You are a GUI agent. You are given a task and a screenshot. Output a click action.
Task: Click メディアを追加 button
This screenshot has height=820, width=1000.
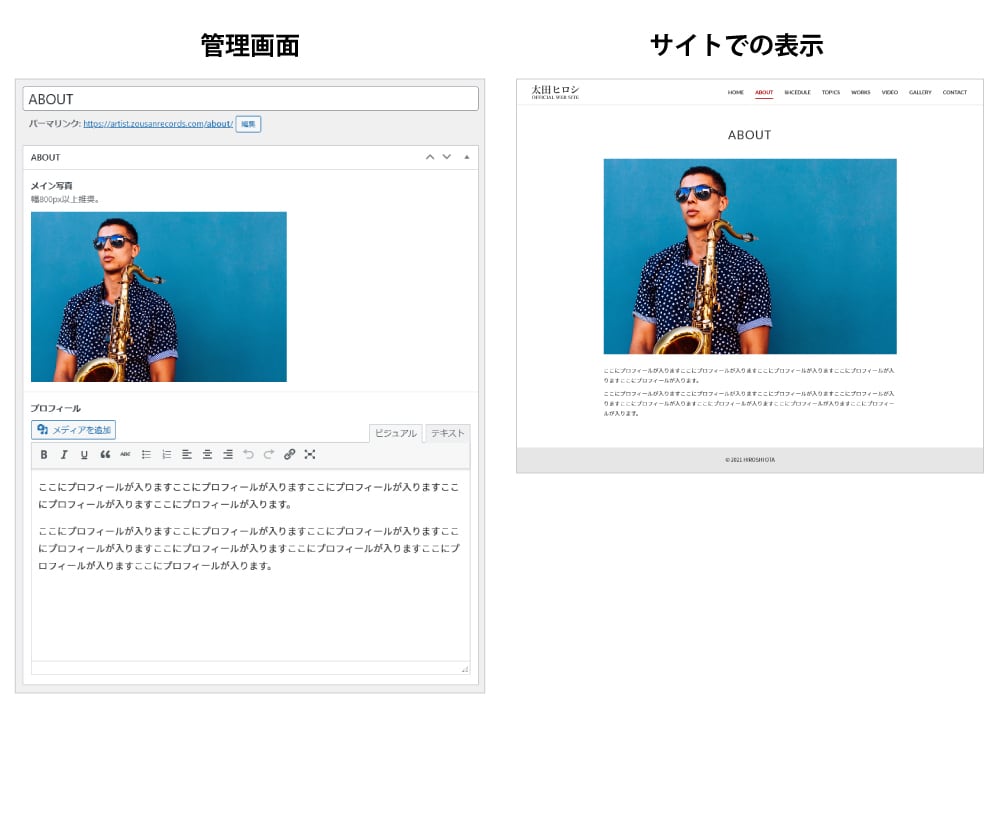pyautogui.click(x=73, y=430)
